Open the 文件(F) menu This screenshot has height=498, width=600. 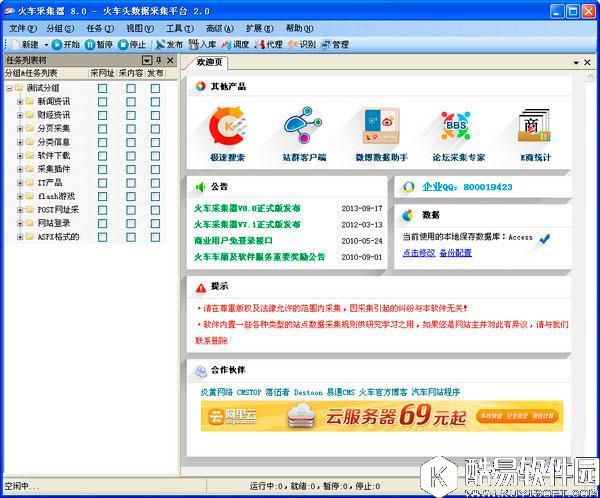coord(23,28)
